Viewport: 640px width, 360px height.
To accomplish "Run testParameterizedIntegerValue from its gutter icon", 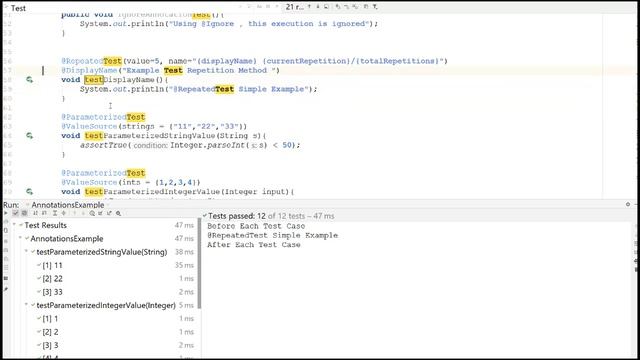I will coord(29,191).
